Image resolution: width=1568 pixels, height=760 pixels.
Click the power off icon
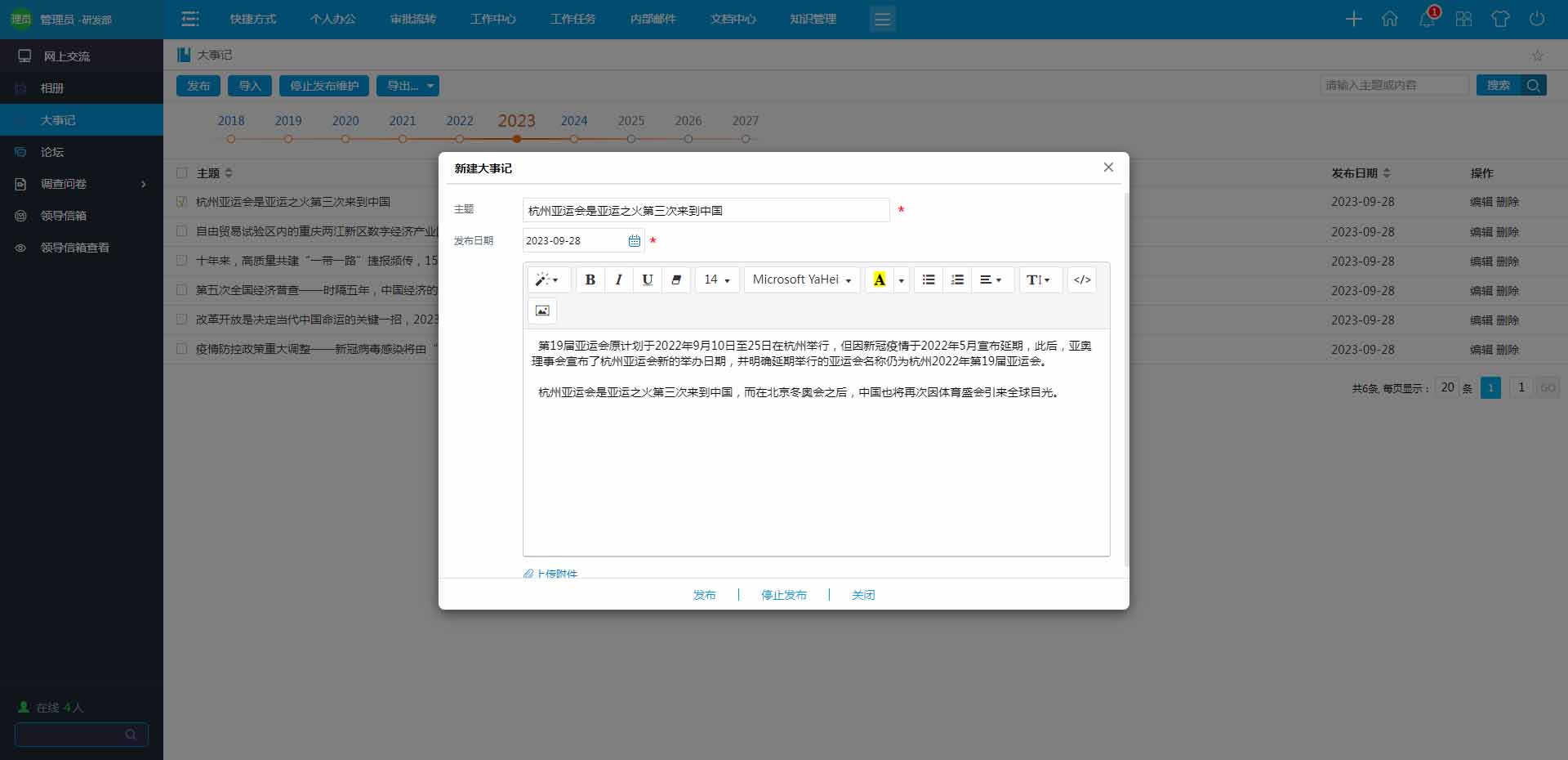(1539, 19)
